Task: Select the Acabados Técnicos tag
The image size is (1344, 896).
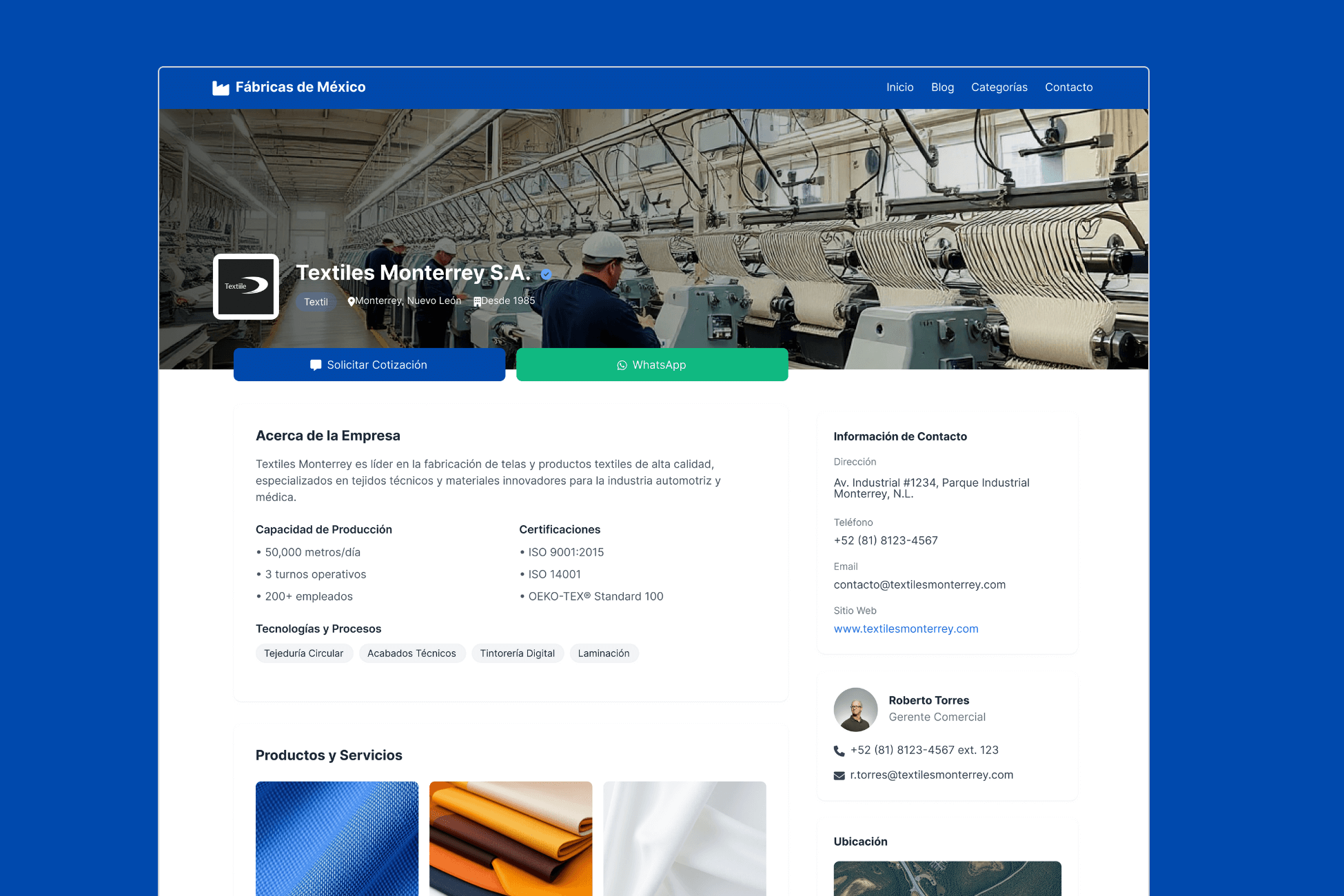Action: tap(411, 653)
